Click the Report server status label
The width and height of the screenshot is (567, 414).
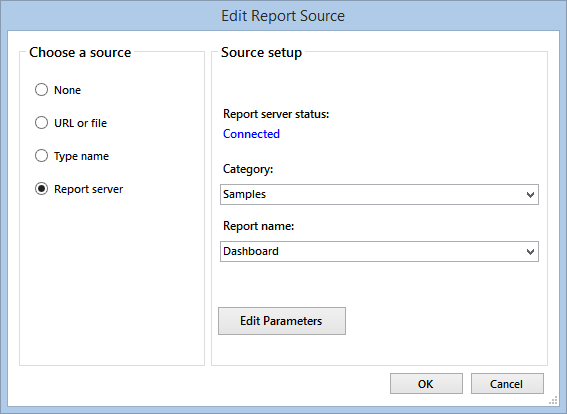pos(276,114)
